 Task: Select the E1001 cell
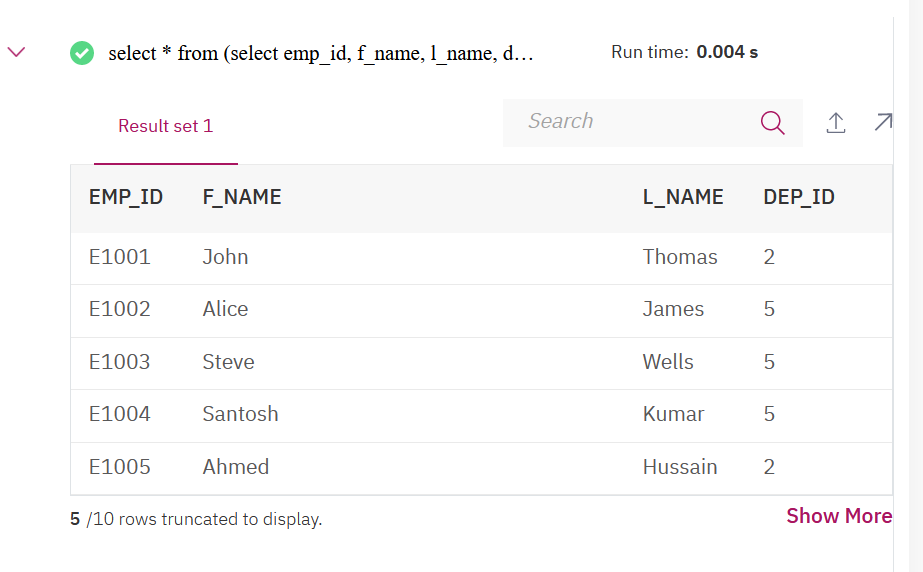pos(119,257)
